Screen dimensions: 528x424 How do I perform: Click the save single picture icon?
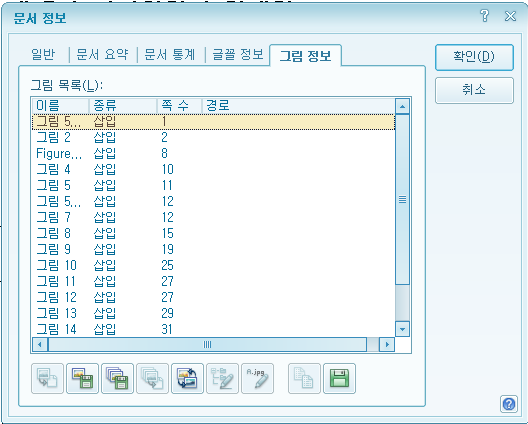tap(82, 378)
